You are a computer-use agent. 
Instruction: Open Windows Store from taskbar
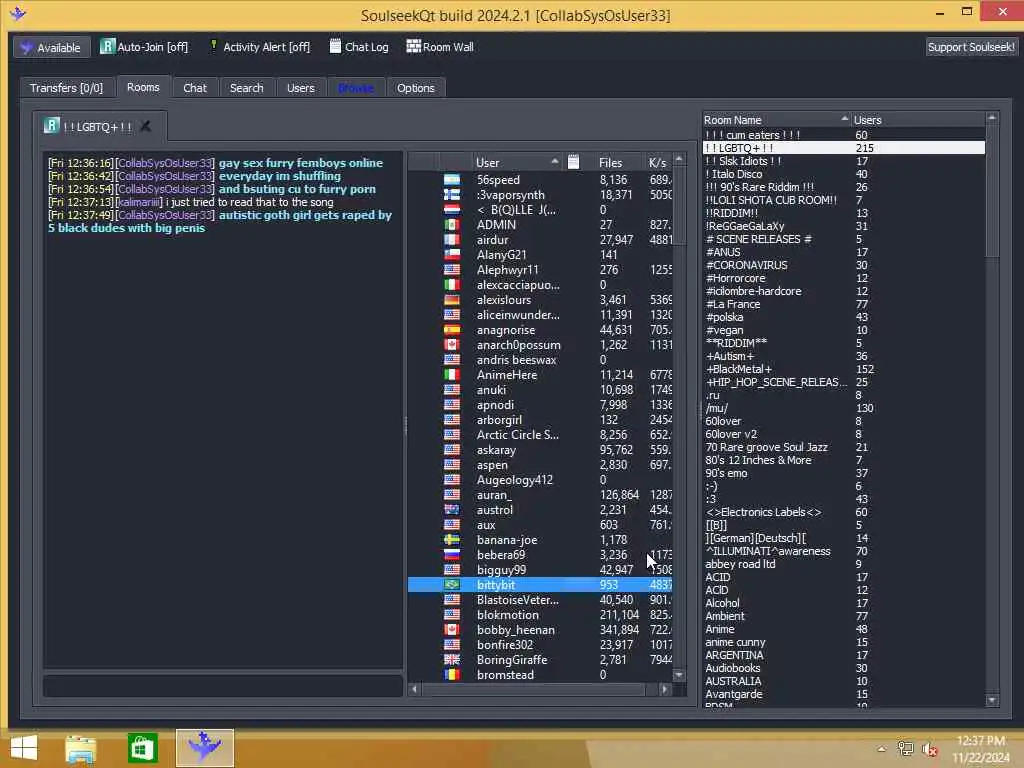click(x=142, y=748)
